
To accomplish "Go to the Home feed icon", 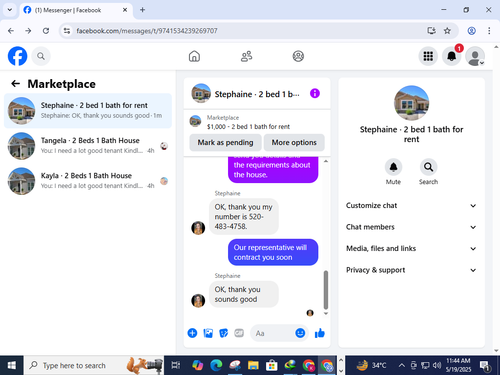I will pyautogui.click(x=194, y=56).
